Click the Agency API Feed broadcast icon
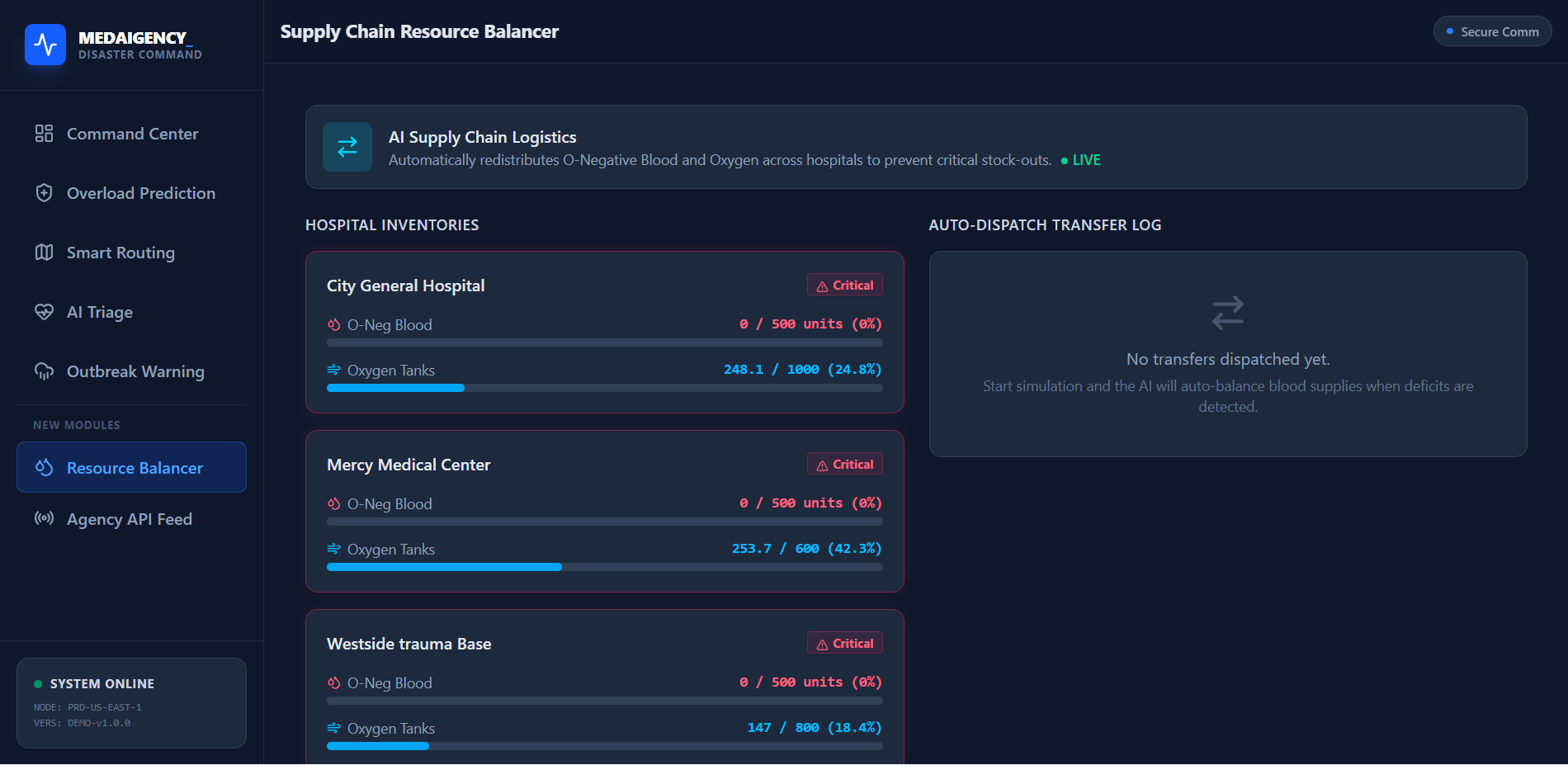1568x765 pixels. (44, 518)
